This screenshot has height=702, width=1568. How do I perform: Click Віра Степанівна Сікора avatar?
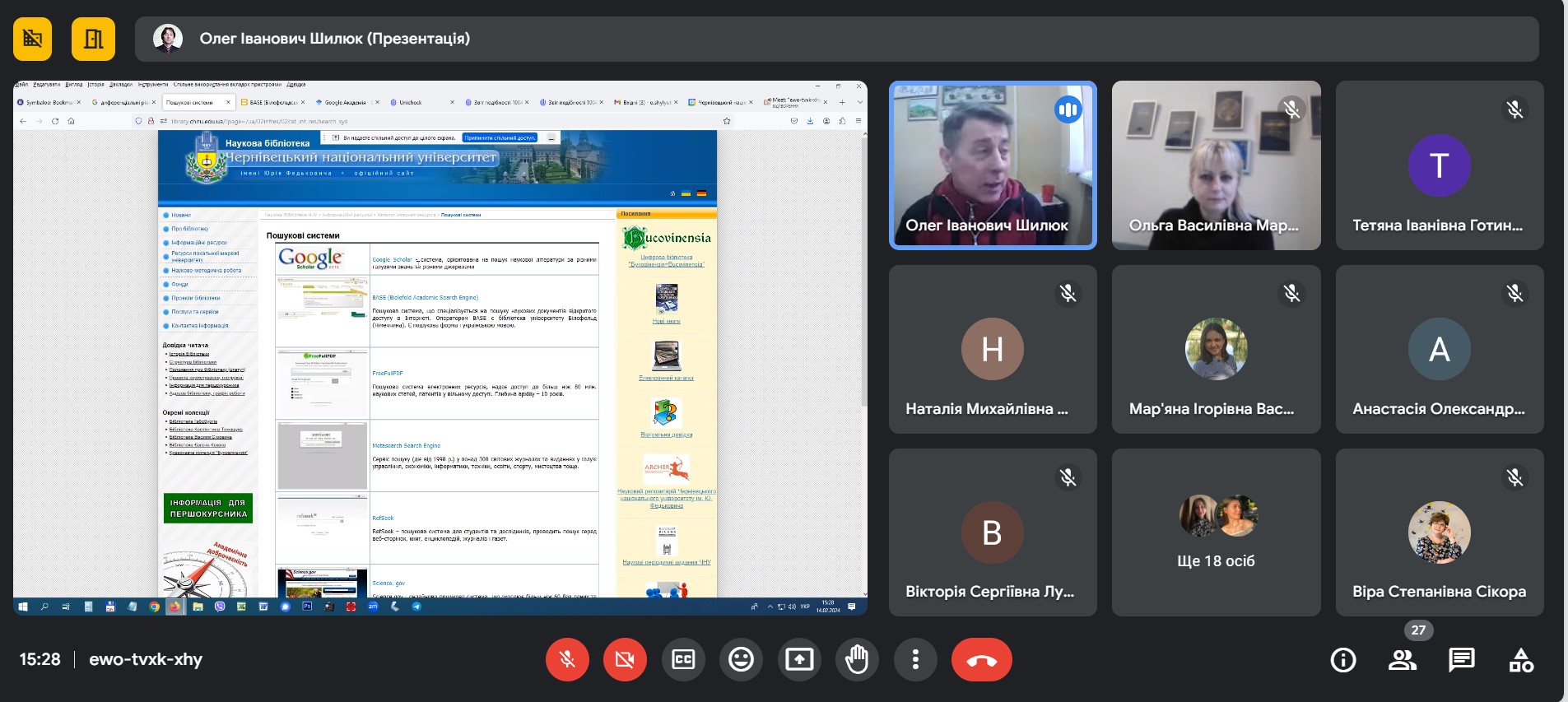click(x=1439, y=532)
